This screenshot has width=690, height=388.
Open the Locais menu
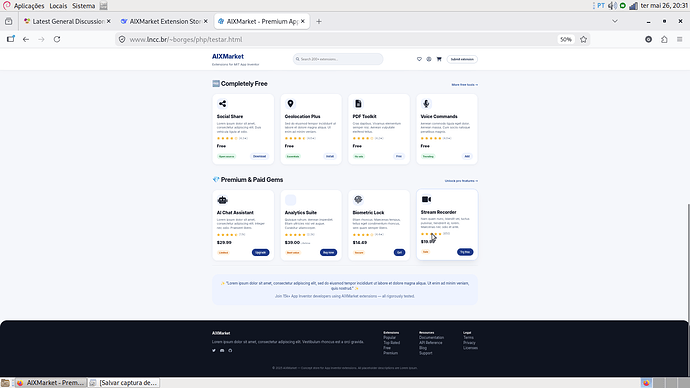click(x=58, y=6)
